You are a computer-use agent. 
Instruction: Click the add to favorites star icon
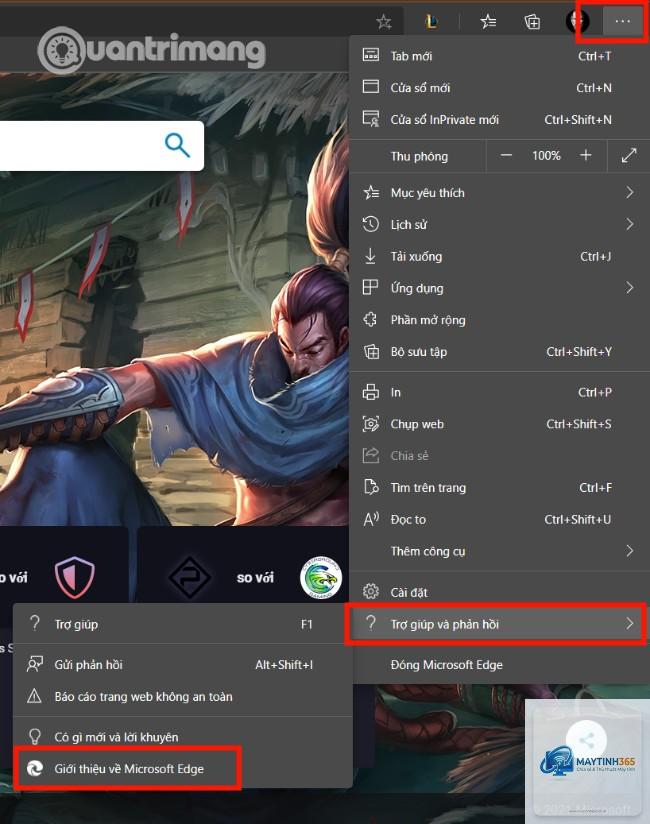384,22
